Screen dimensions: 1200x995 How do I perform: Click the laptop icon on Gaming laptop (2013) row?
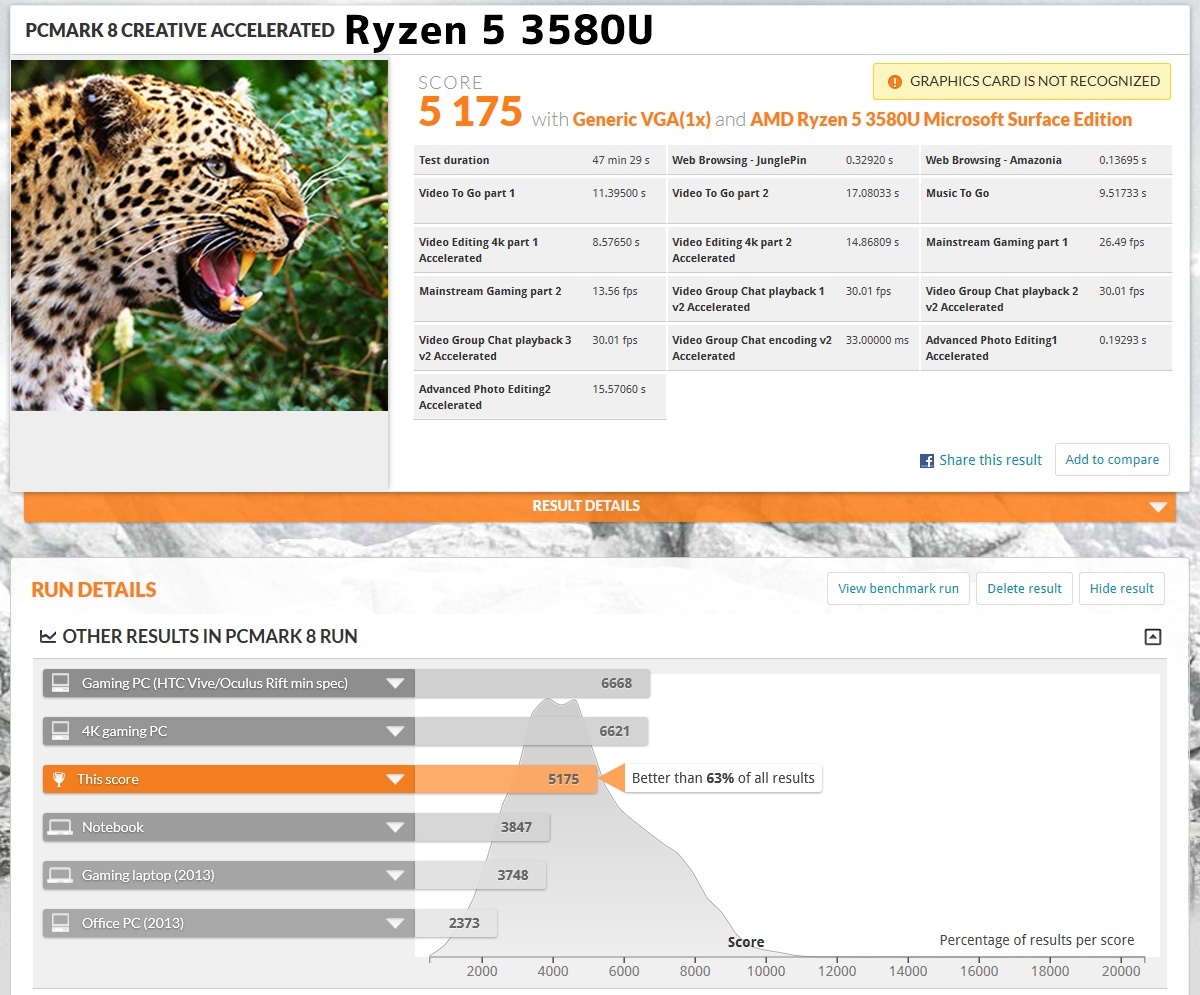pyautogui.click(x=61, y=875)
